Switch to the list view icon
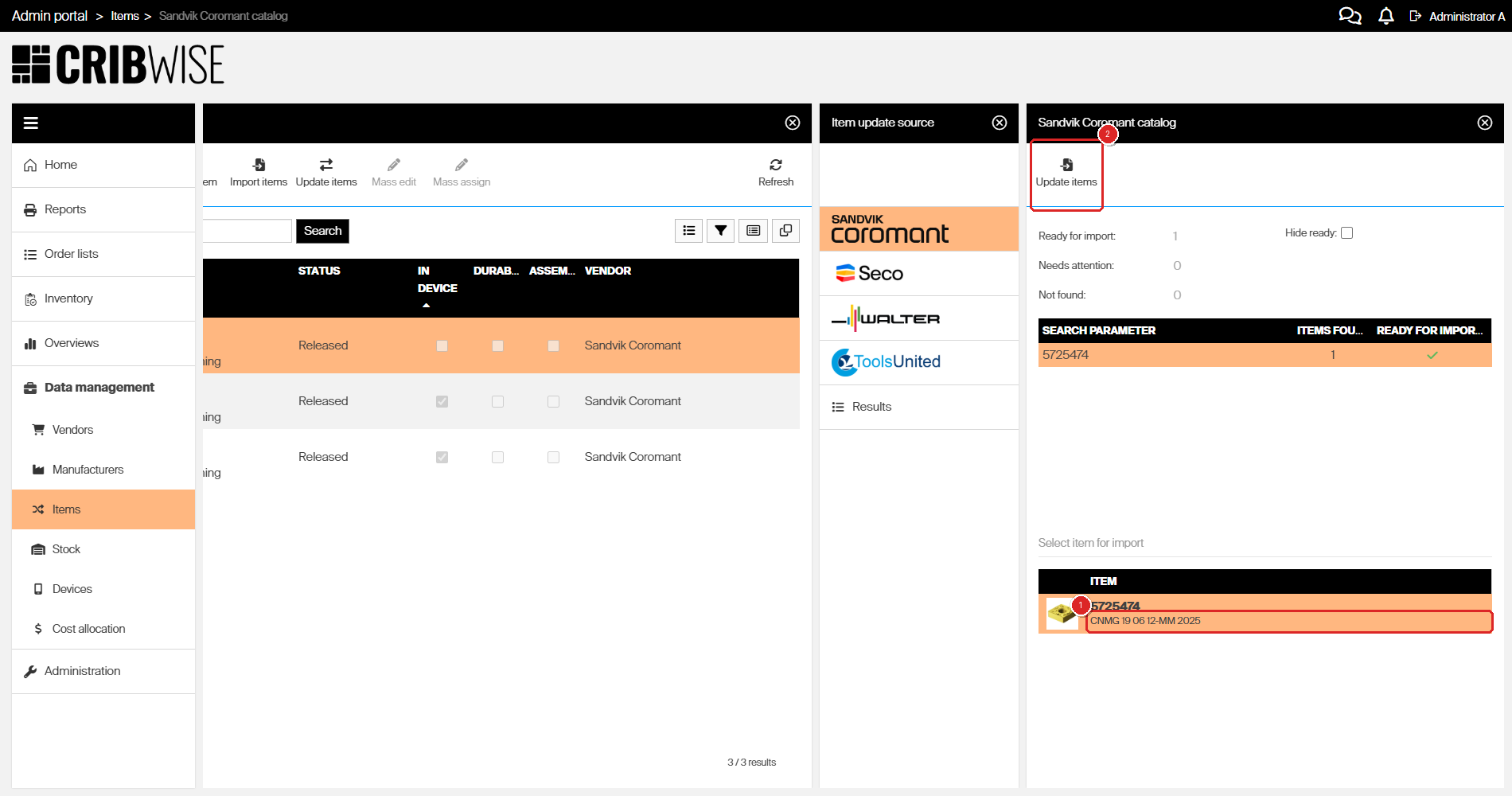 pyautogui.click(x=689, y=231)
